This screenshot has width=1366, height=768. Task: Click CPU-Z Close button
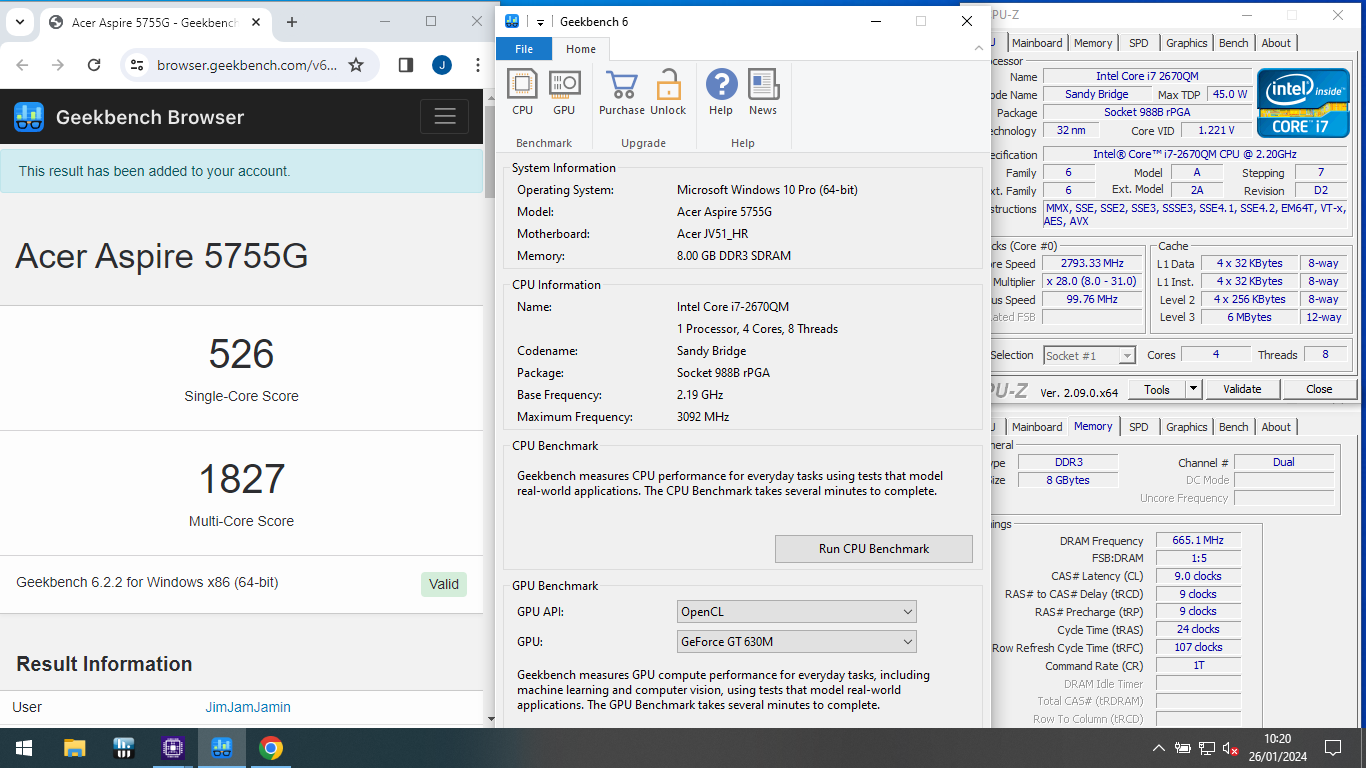click(1319, 389)
